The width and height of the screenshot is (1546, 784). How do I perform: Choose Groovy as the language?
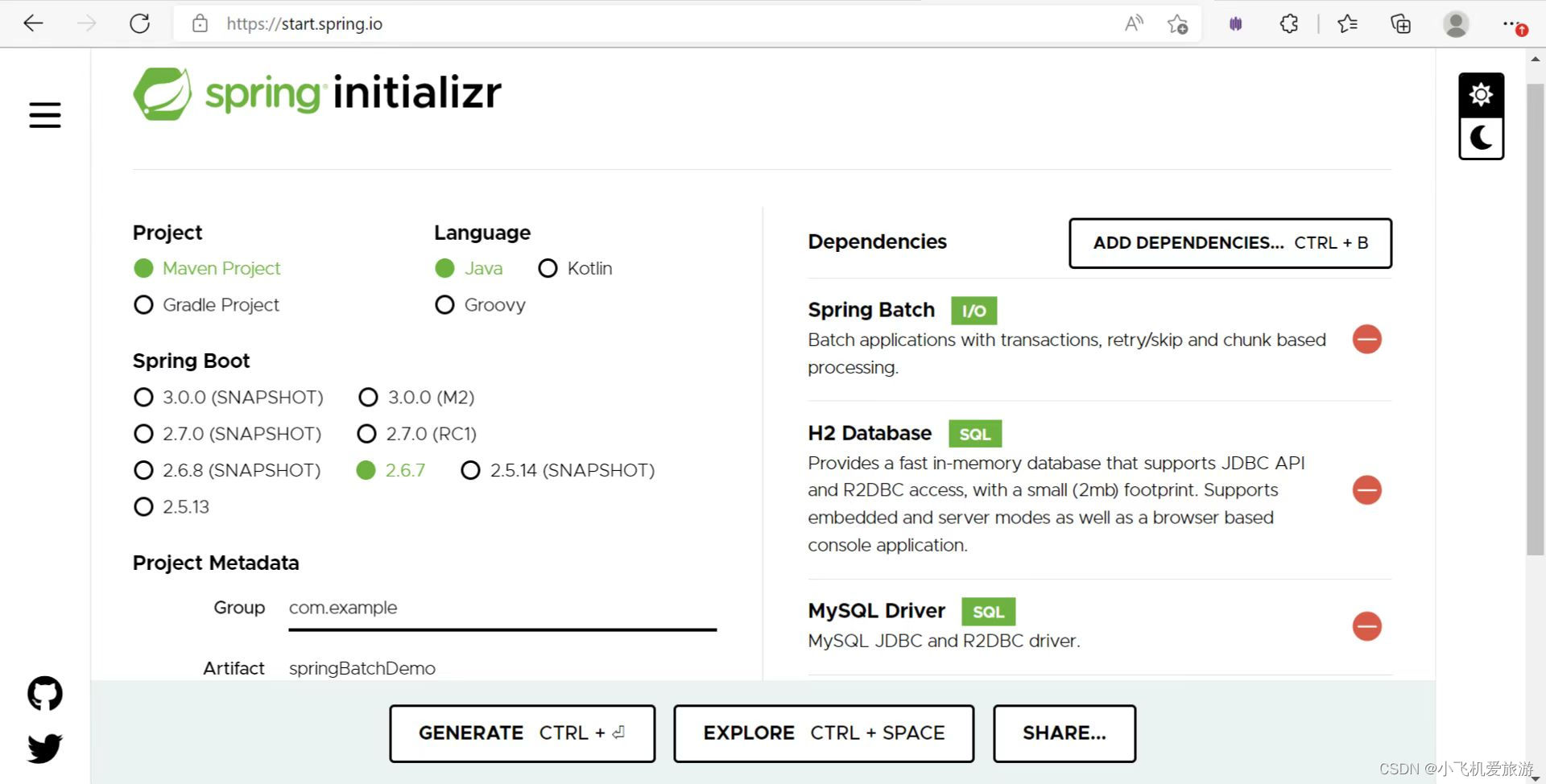tap(480, 305)
